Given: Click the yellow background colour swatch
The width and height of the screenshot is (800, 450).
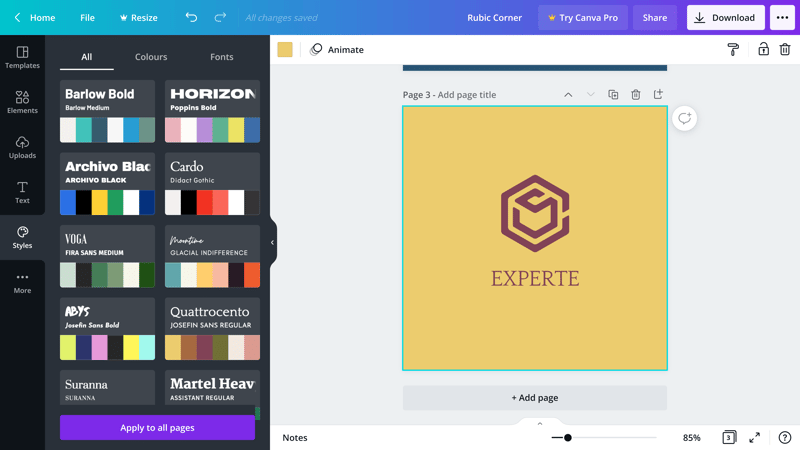Looking at the screenshot, I should tap(285, 49).
